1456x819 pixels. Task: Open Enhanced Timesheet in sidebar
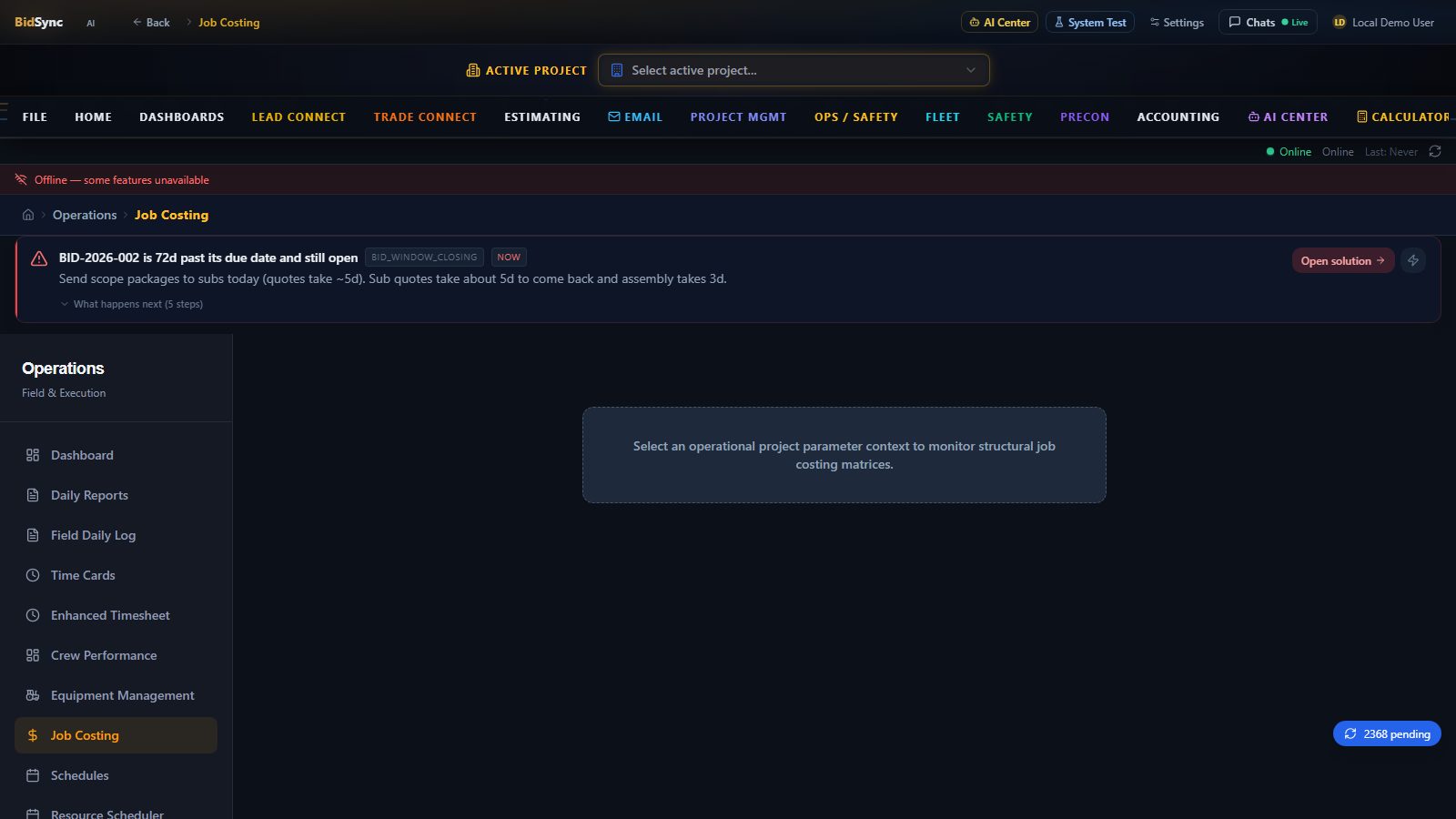[x=116, y=615]
